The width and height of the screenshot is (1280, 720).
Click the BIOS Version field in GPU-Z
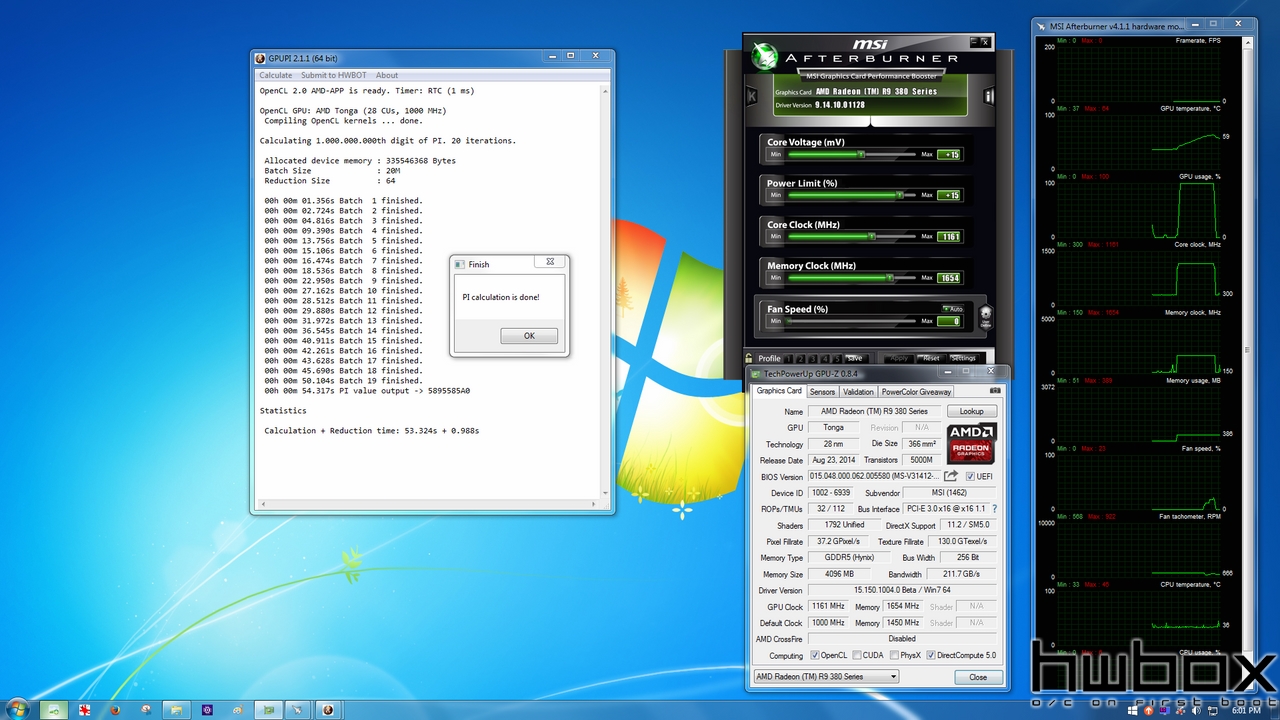click(874, 477)
